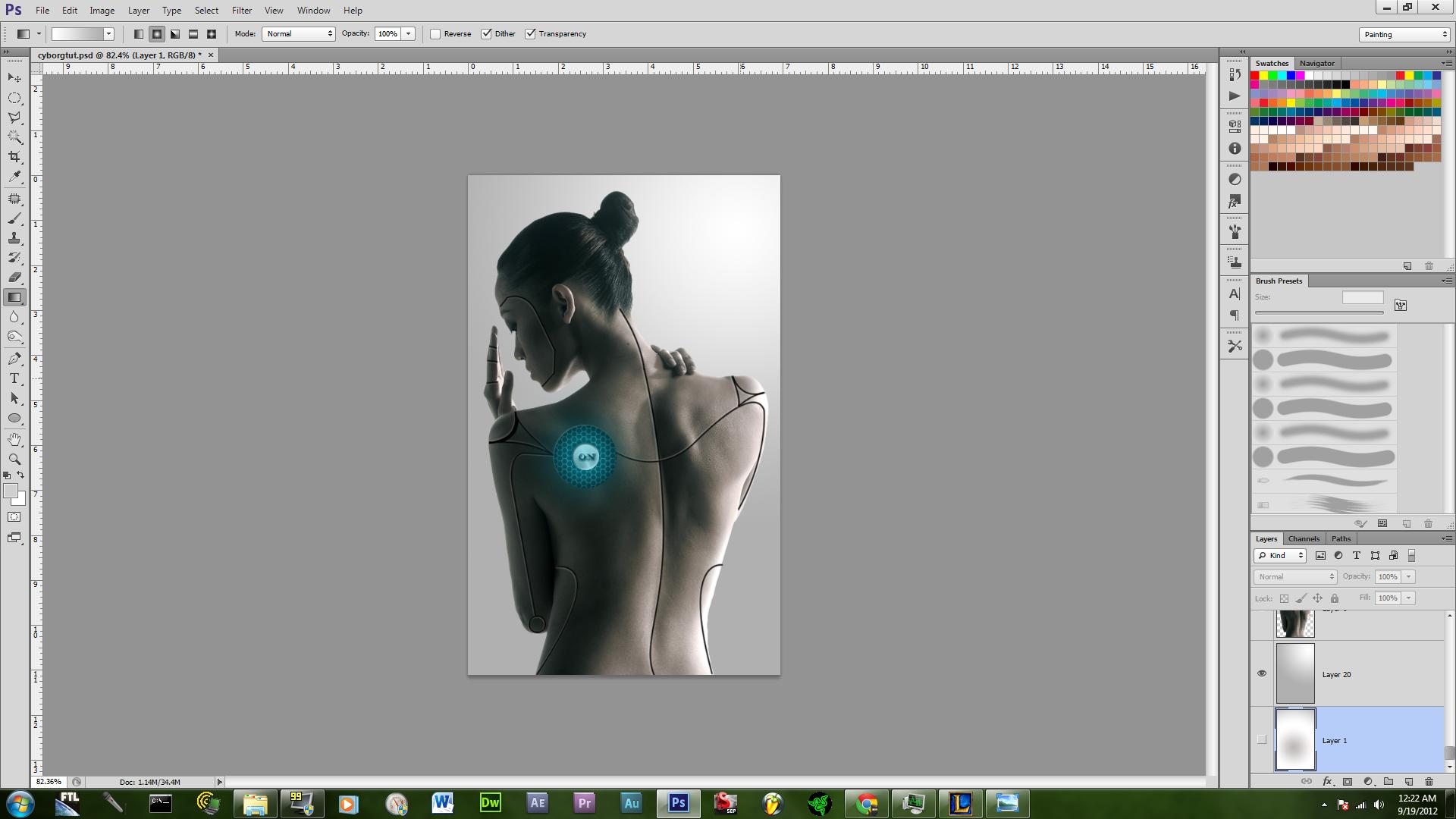The height and width of the screenshot is (819, 1456).
Task: Toggle the Transparency checkbox
Action: pyautogui.click(x=530, y=34)
